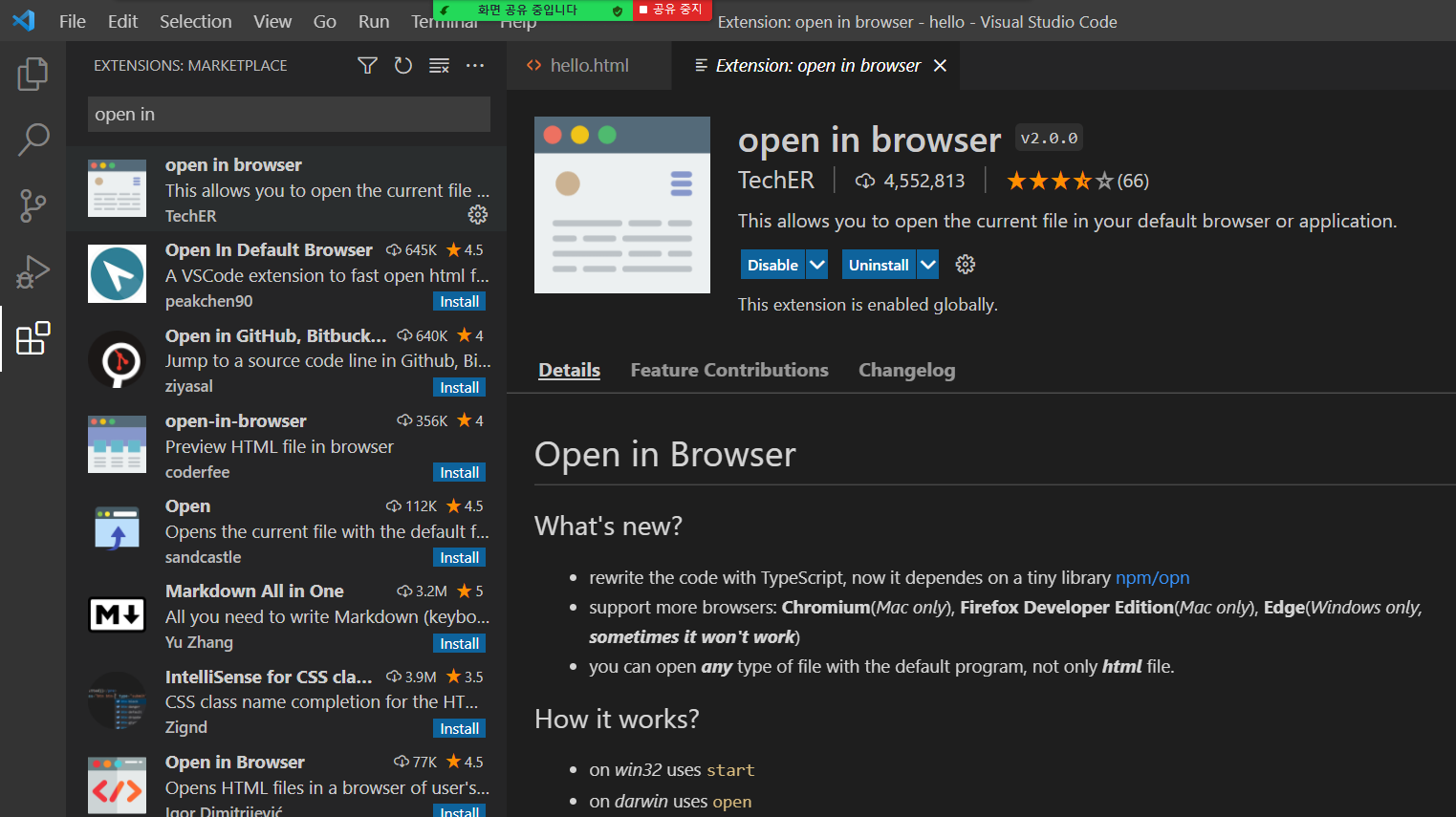The height and width of the screenshot is (817, 1456).
Task: Open the Source Control view
Action: (33, 205)
